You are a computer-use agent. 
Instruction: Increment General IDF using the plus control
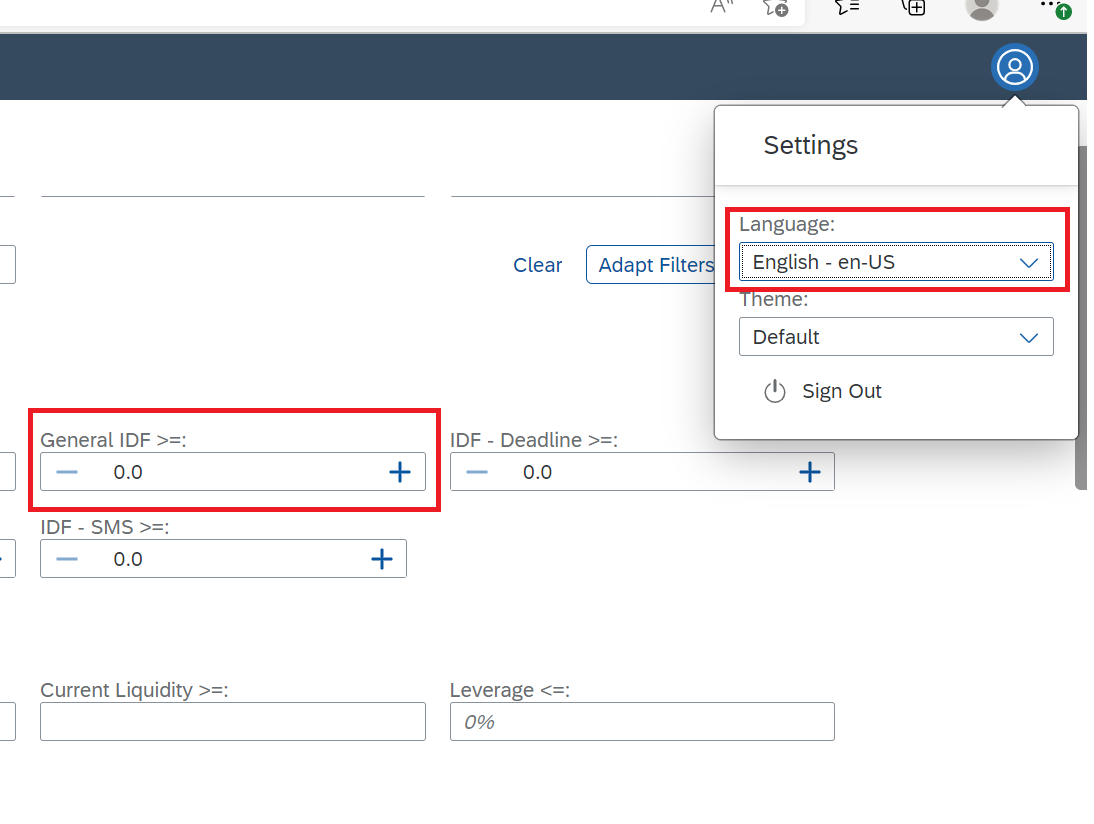point(400,471)
